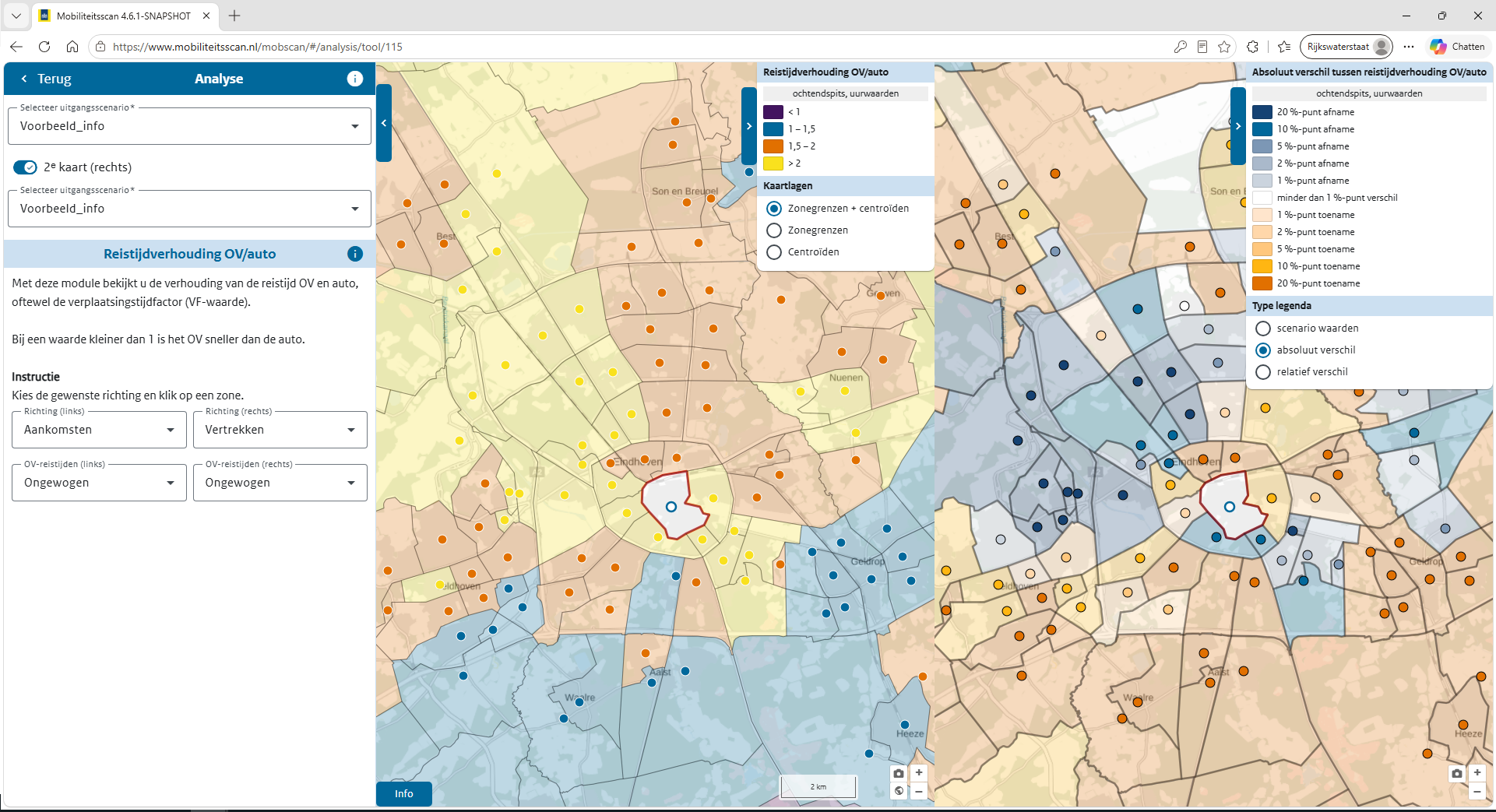The height and width of the screenshot is (812, 1496).
Task: Go back with the Terug button
Action: pos(45,79)
